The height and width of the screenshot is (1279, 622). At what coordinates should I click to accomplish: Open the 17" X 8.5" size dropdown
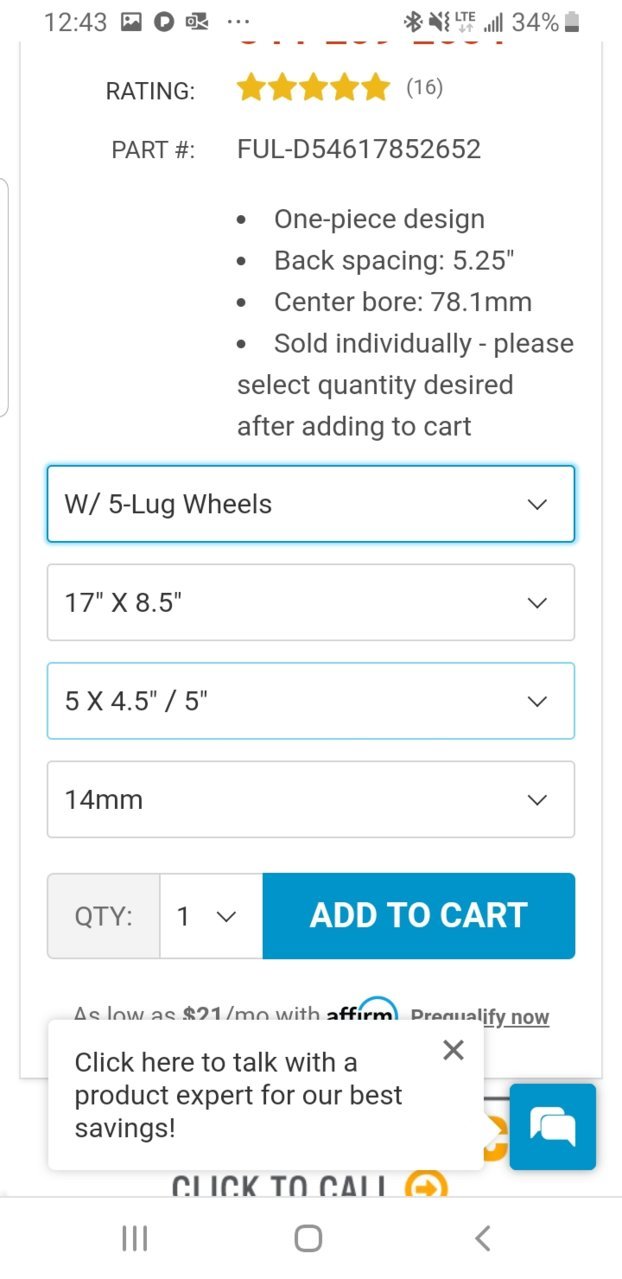pyautogui.click(x=311, y=602)
